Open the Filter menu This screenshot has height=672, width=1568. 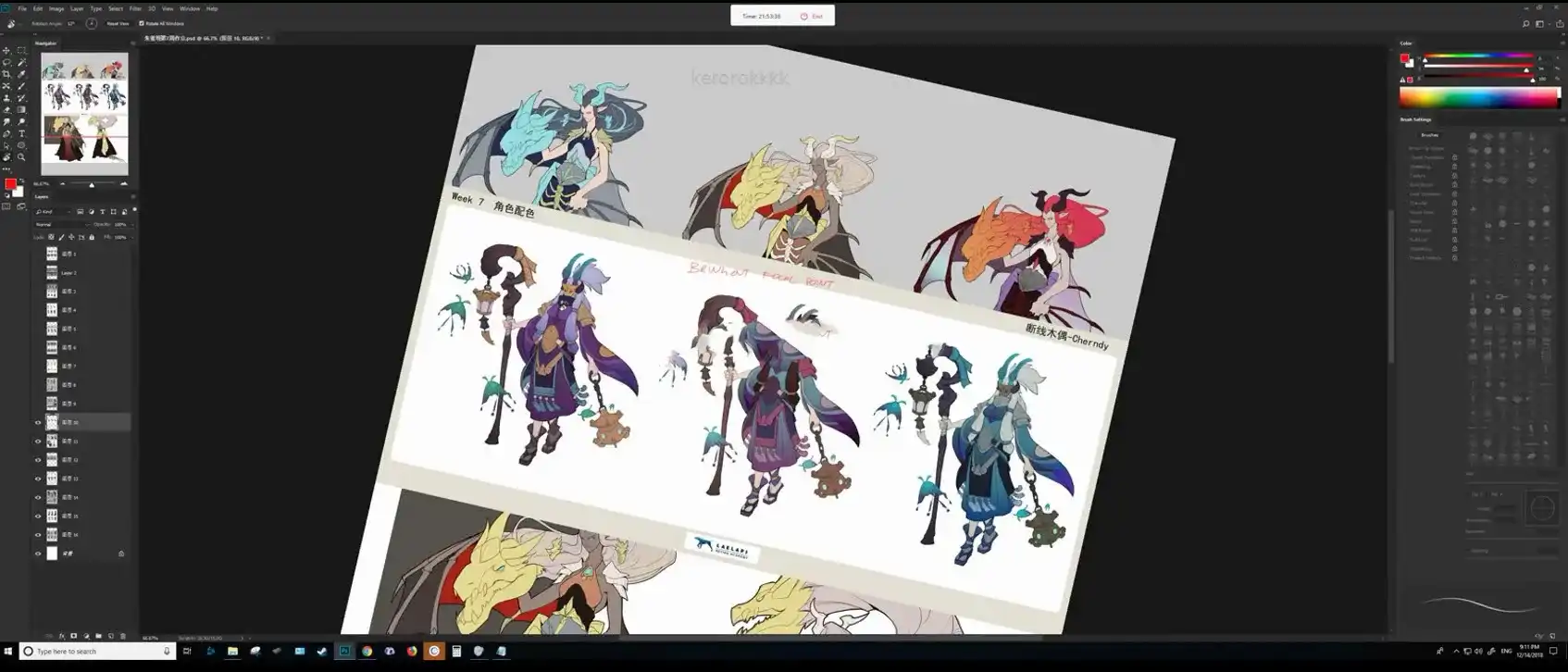point(135,8)
